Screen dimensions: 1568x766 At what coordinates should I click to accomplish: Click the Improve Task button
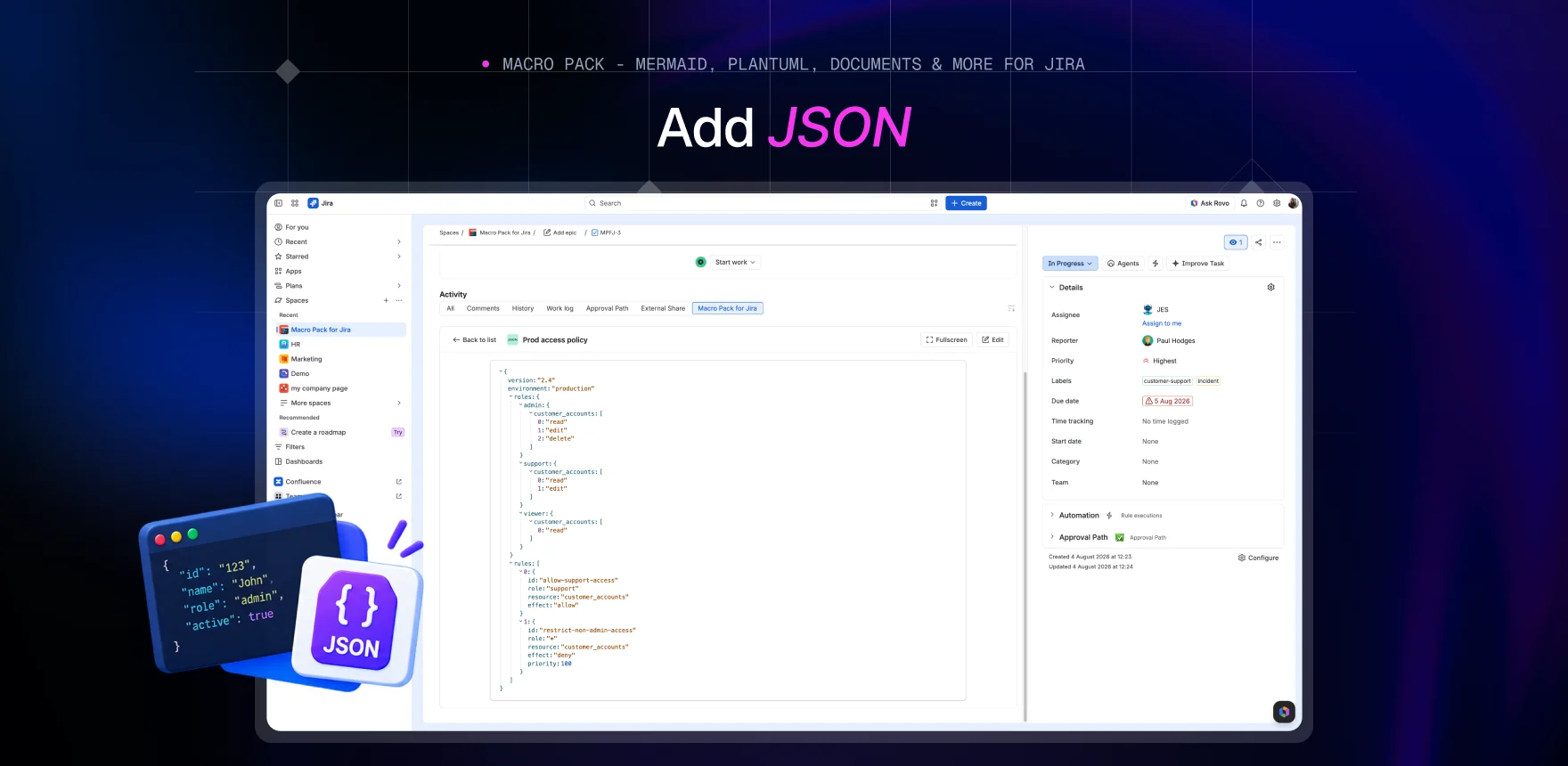coord(1198,264)
